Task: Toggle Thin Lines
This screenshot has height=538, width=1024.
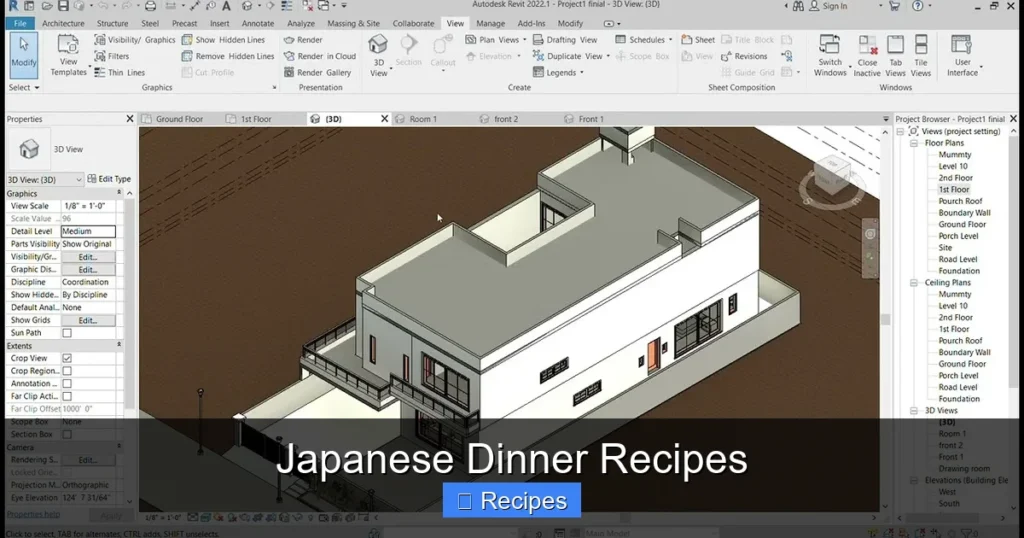Action: [120, 72]
